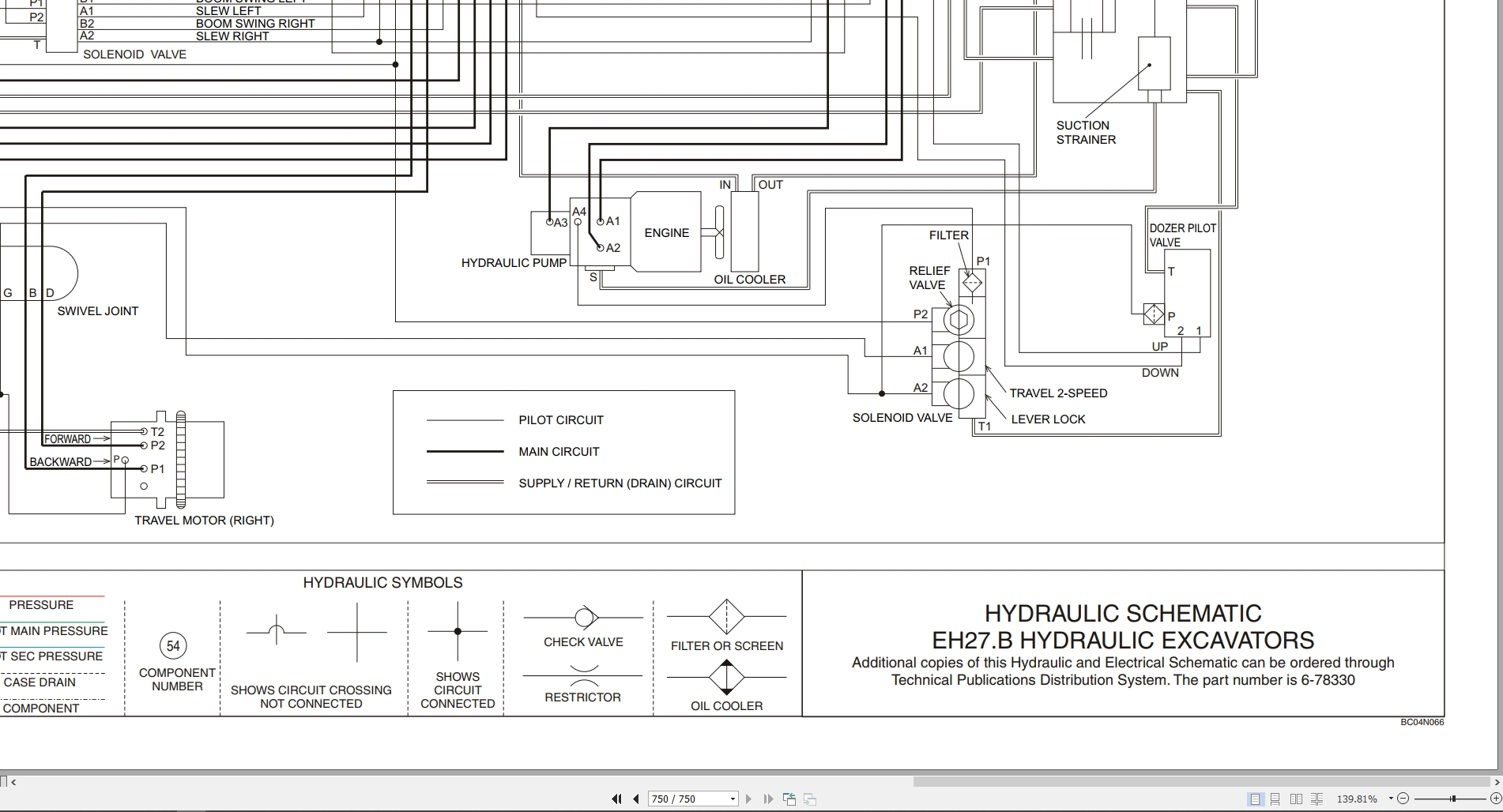
Task: Click the CHECK VALVE symbol label
Action: tap(583, 642)
